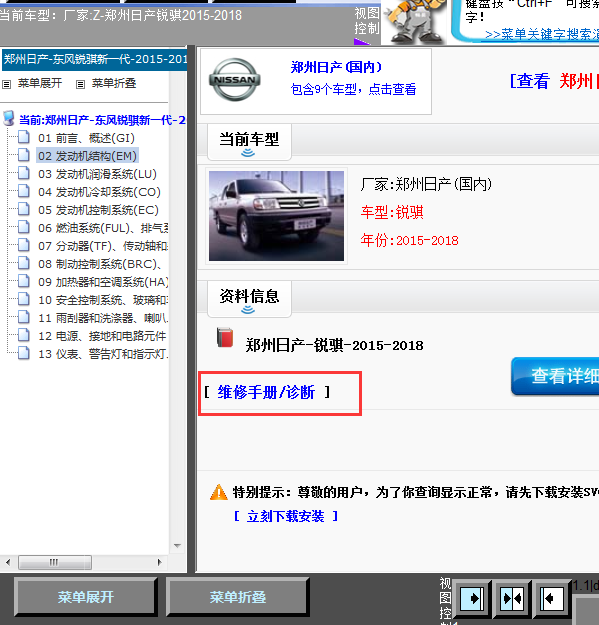Click the top 菜单展开 text link
Image resolution: width=599 pixels, height=625 pixels.
pos(40,83)
